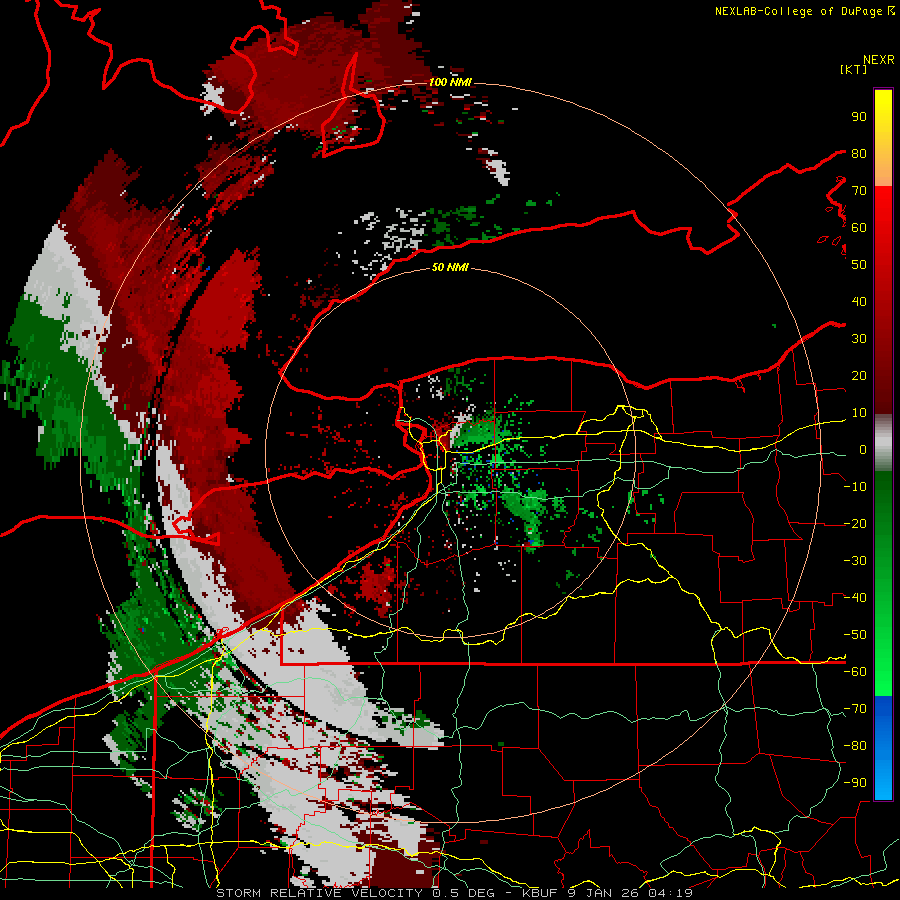Click the NEXR label above the color scale
The width and height of the screenshot is (900, 900).
[879, 60]
